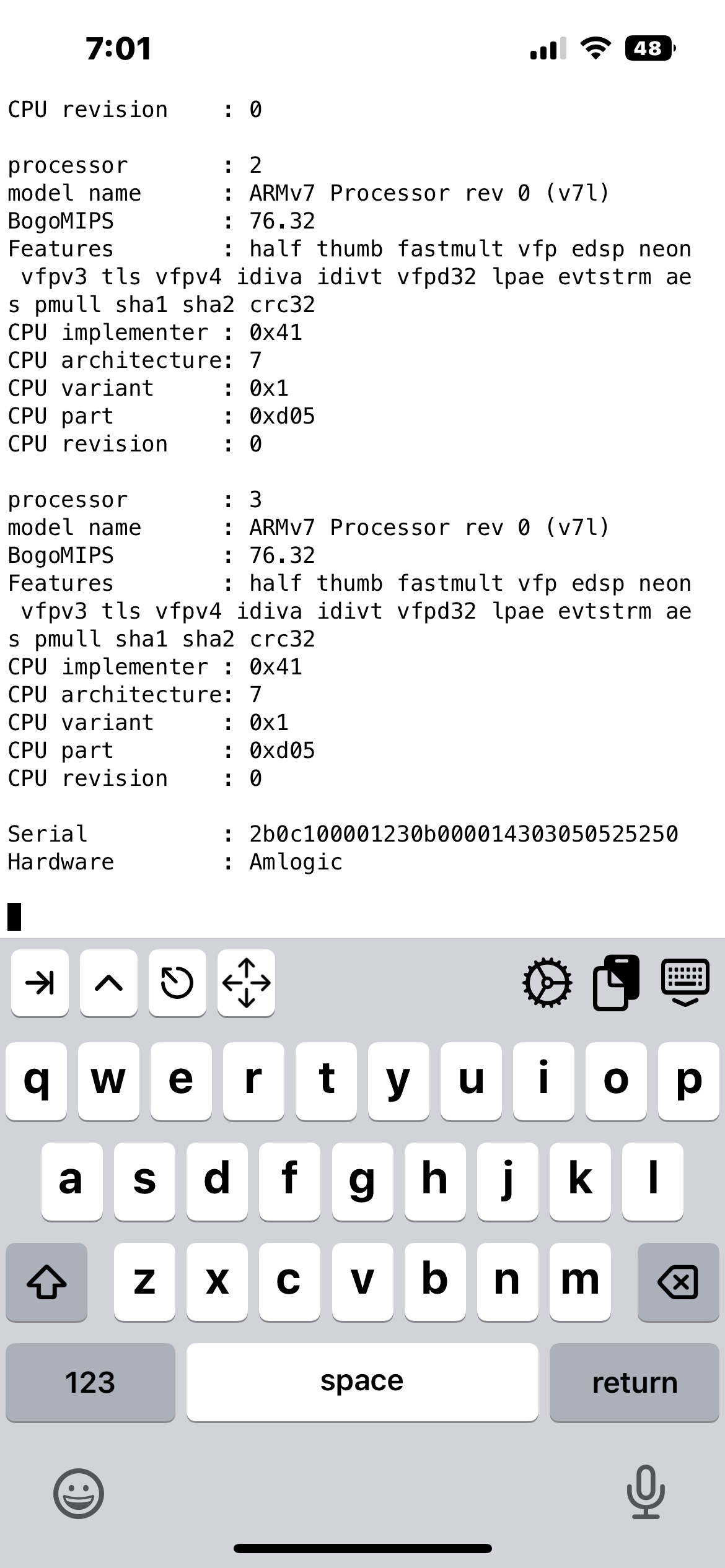Screen dimensions: 725x1568
Task: Open command history clock icon
Action: pos(177,983)
